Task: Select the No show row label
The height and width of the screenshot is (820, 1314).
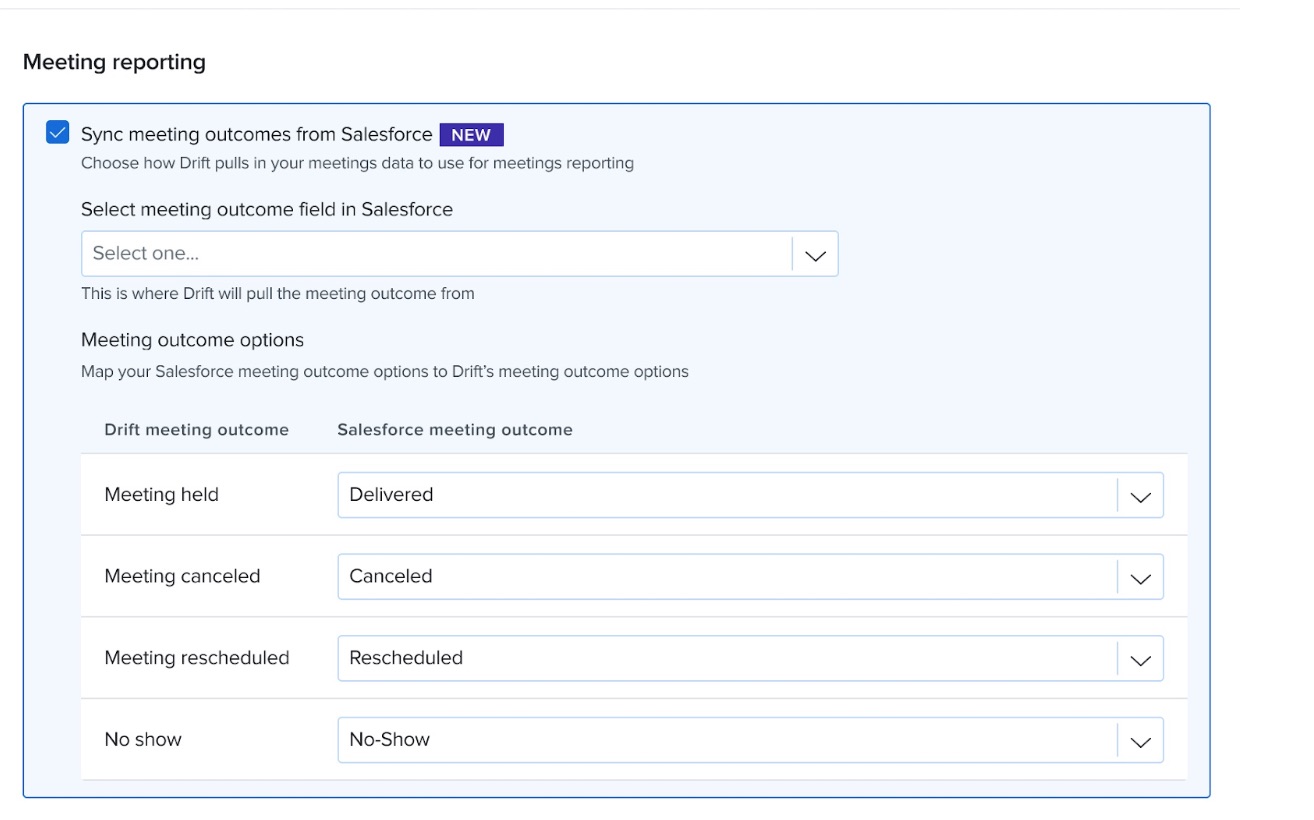Action: pyautogui.click(x=143, y=740)
